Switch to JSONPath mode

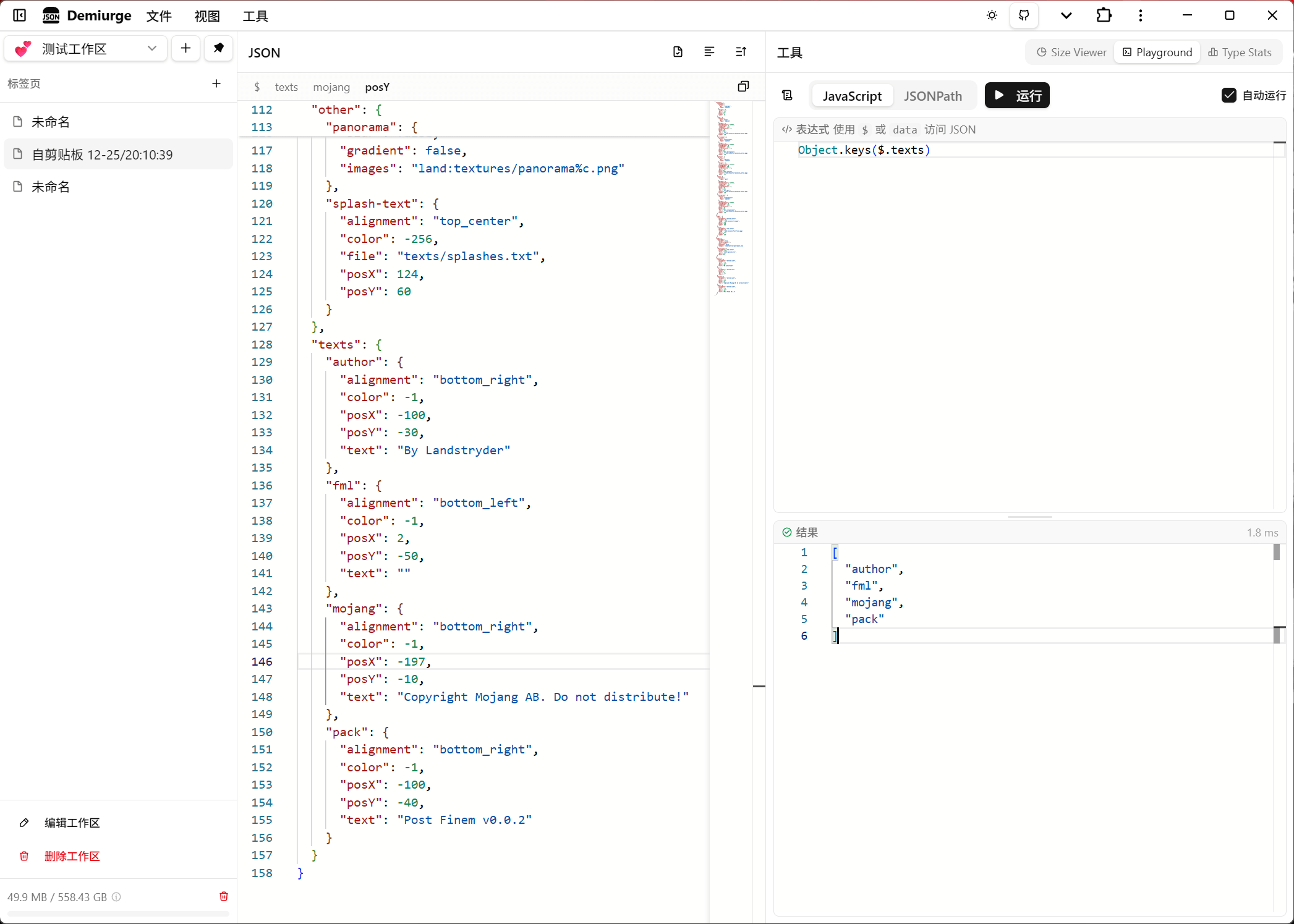click(932, 96)
